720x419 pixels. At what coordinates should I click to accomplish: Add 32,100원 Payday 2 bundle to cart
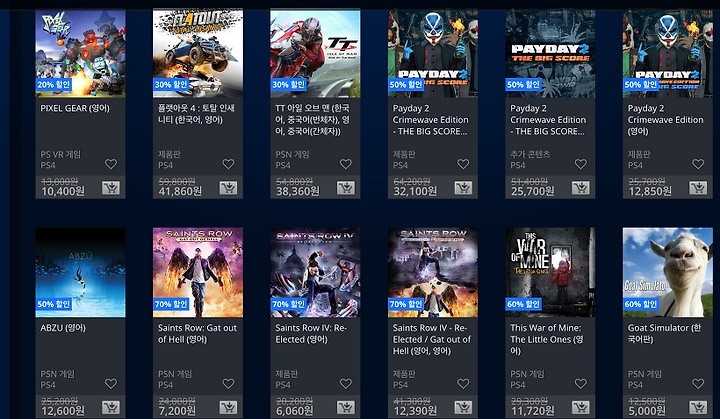coord(463,187)
